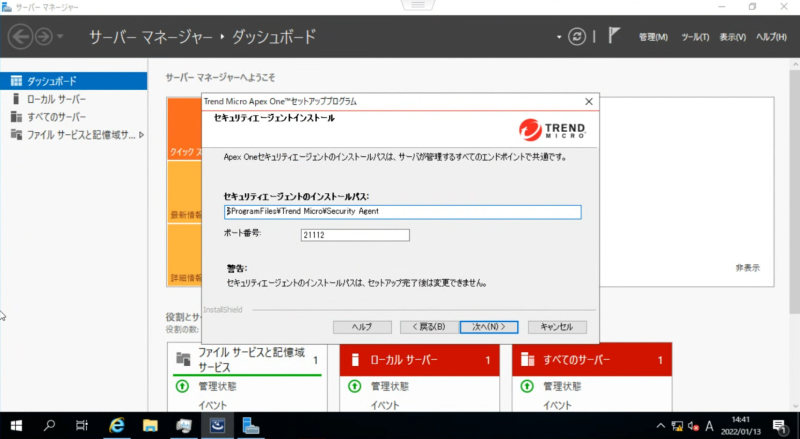
Task: Go back with the Server Manager back arrow
Action: click(20, 37)
